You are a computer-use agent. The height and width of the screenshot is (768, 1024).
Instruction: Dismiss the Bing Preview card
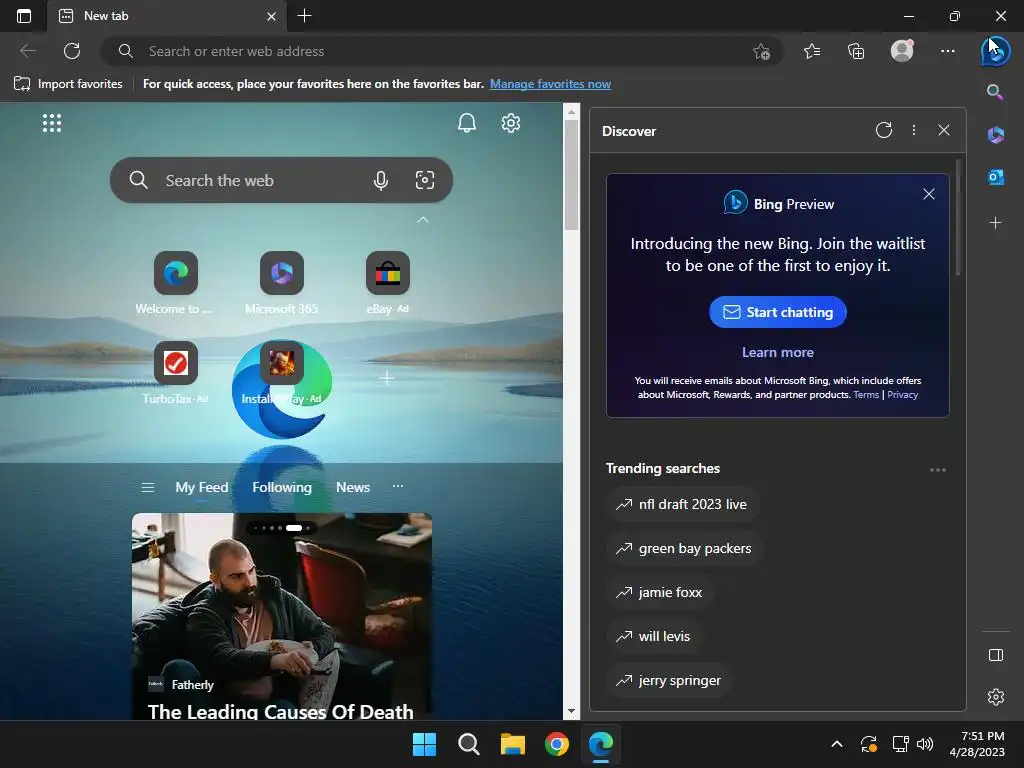click(x=929, y=194)
